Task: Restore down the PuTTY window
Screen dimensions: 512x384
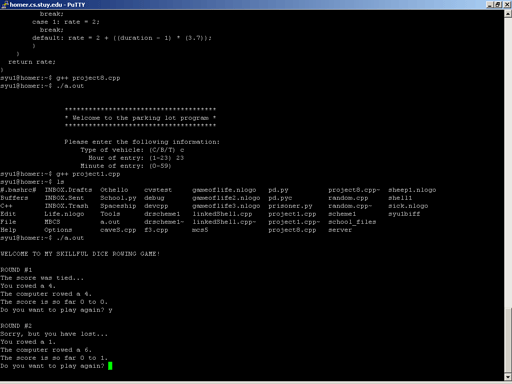Action: [497, 4]
